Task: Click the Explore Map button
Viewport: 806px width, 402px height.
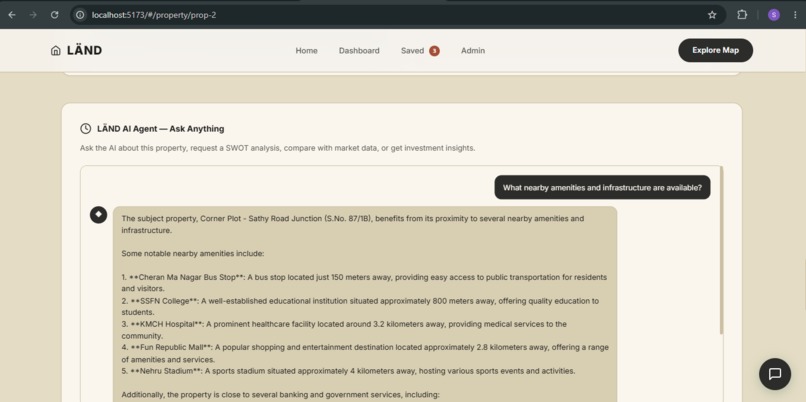Action: click(x=716, y=50)
